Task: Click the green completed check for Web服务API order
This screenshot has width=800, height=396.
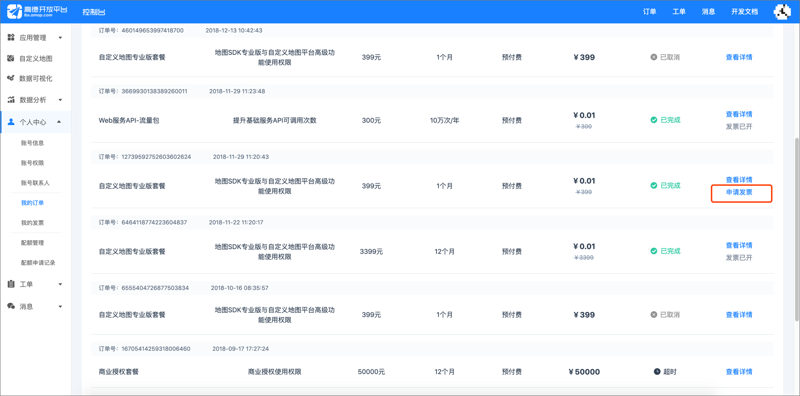Action: (x=654, y=120)
